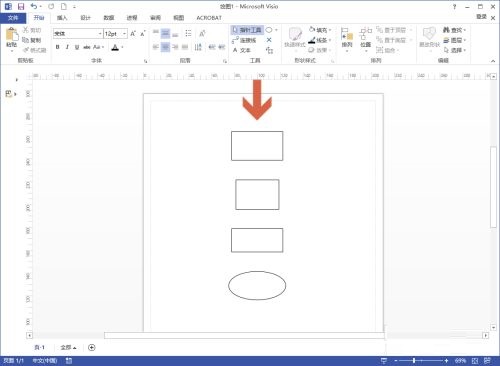Open the Layers (图层) dropdown
The height and width of the screenshot is (366, 500).
tap(454, 40)
